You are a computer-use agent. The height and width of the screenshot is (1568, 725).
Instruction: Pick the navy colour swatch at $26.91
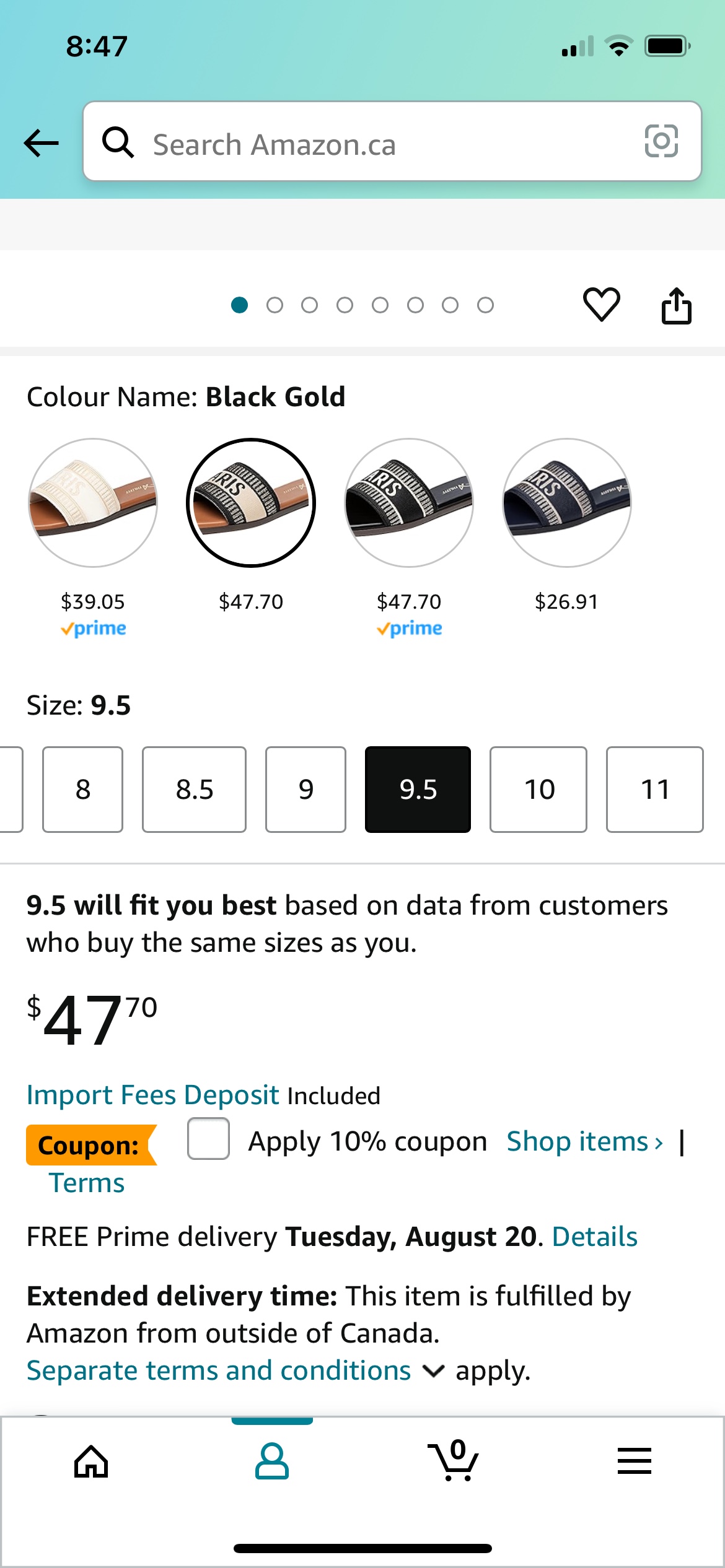coord(566,503)
